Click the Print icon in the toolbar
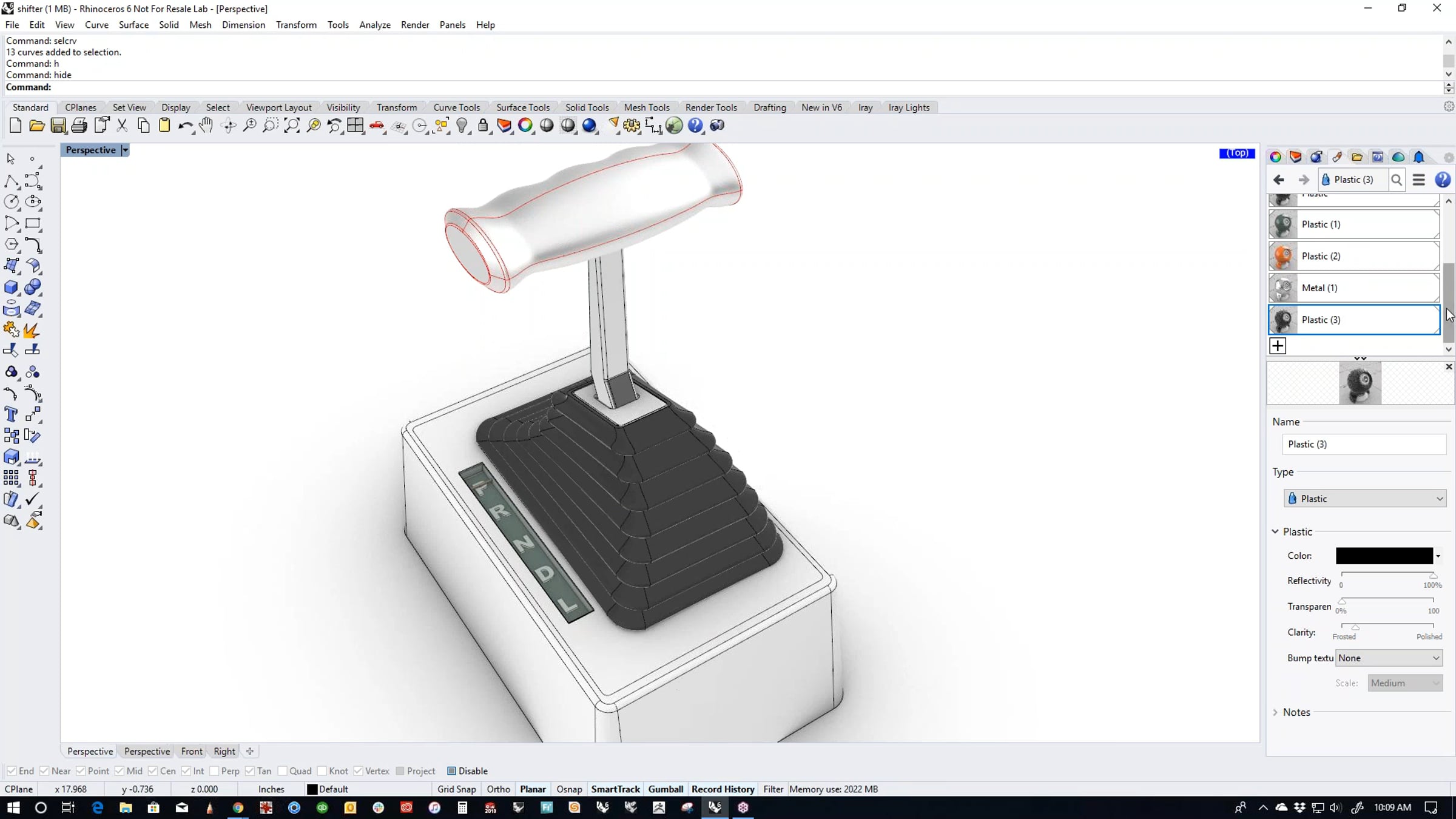 pyautogui.click(x=79, y=126)
